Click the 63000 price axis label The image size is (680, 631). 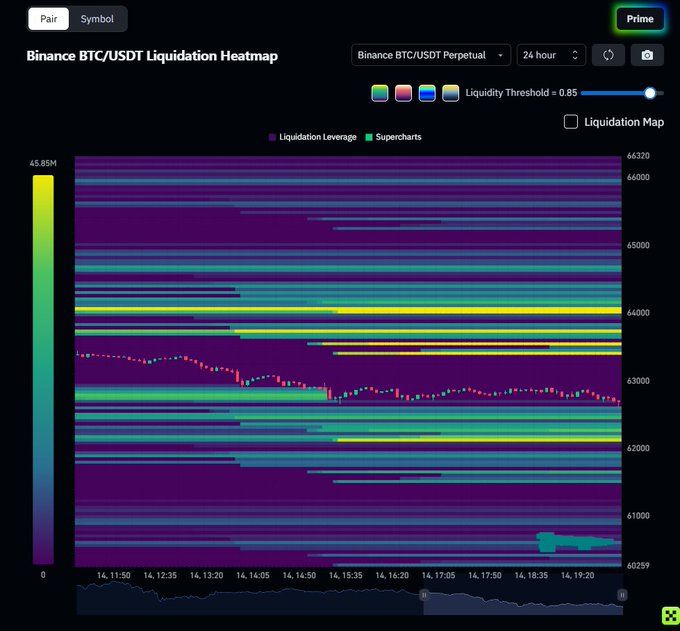point(638,381)
